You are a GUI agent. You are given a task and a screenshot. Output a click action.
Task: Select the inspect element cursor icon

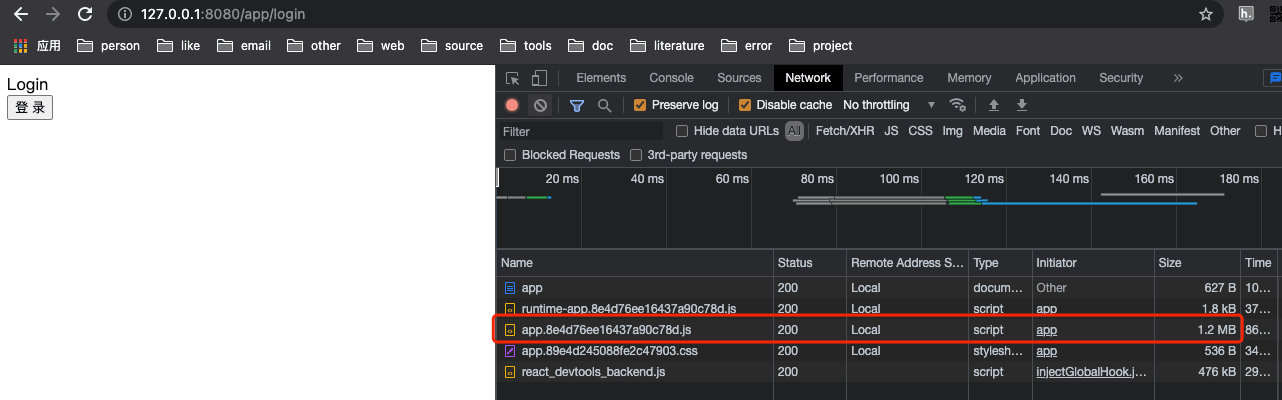513,78
